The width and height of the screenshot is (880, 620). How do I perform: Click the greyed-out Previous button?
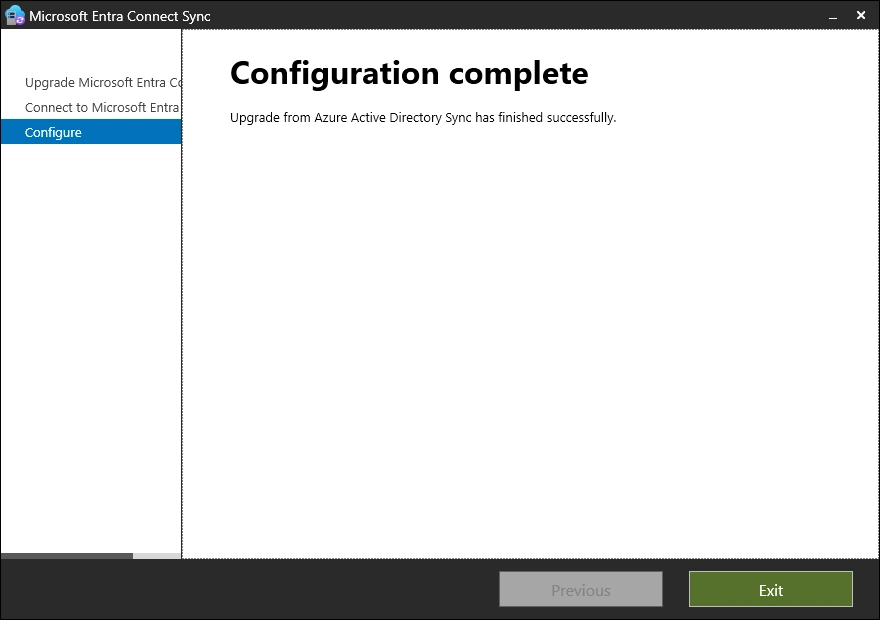pyautogui.click(x=580, y=590)
